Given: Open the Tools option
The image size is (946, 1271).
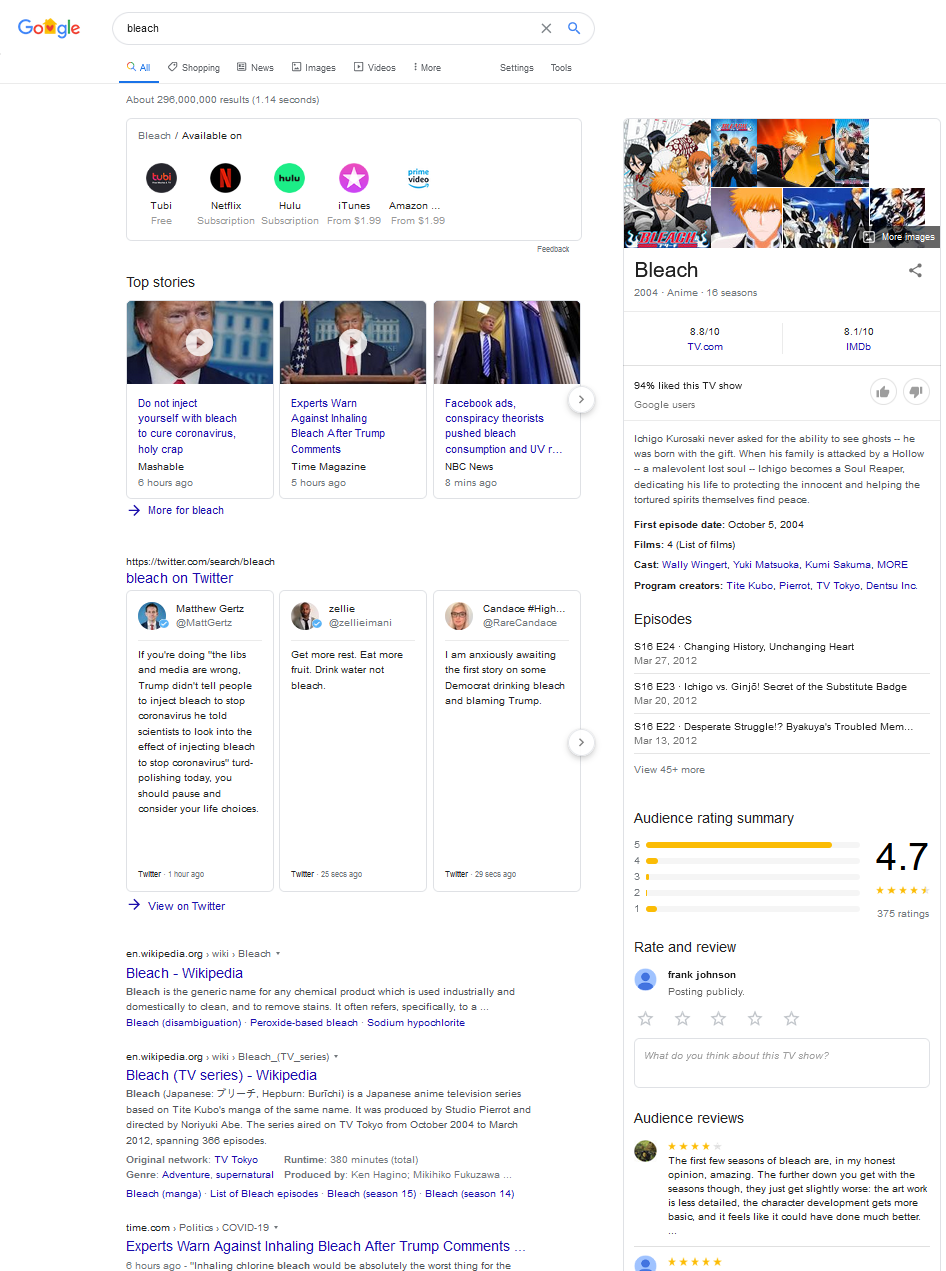Looking at the screenshot, I should [561, 68].
